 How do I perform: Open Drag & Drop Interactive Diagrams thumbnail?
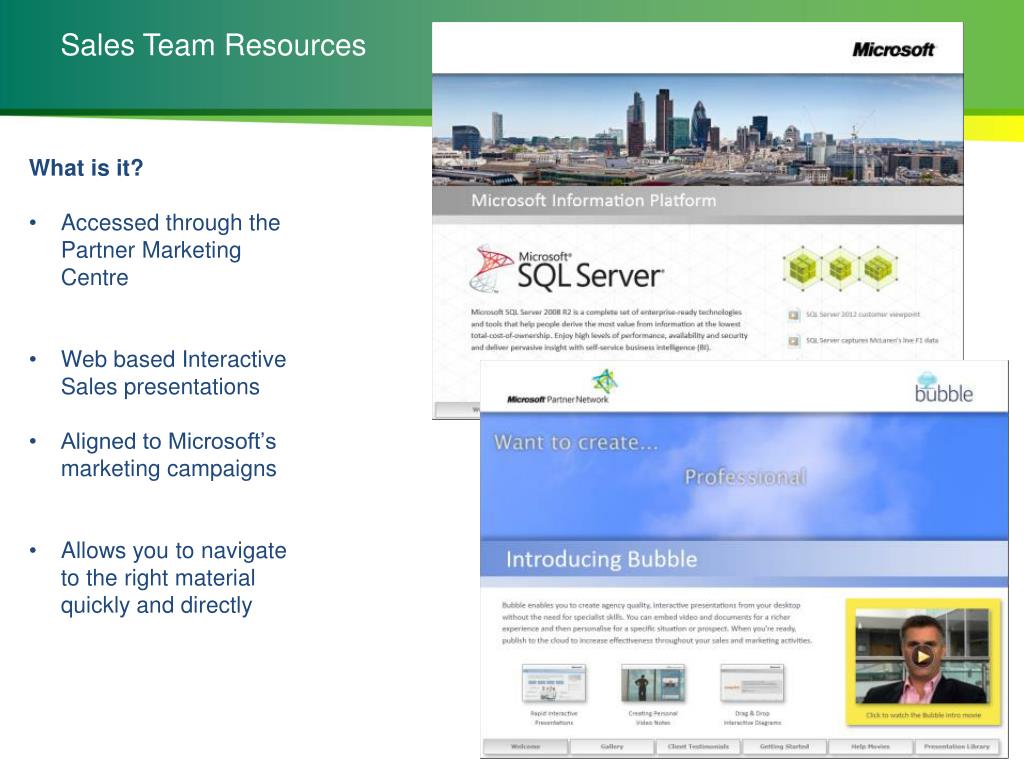752,683
